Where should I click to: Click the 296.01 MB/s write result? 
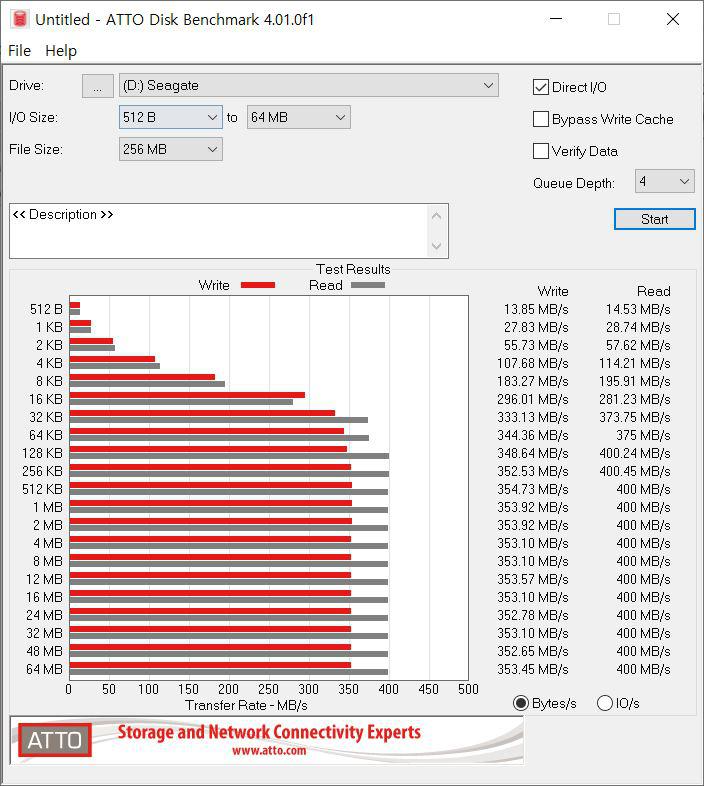tap(533, 400)
